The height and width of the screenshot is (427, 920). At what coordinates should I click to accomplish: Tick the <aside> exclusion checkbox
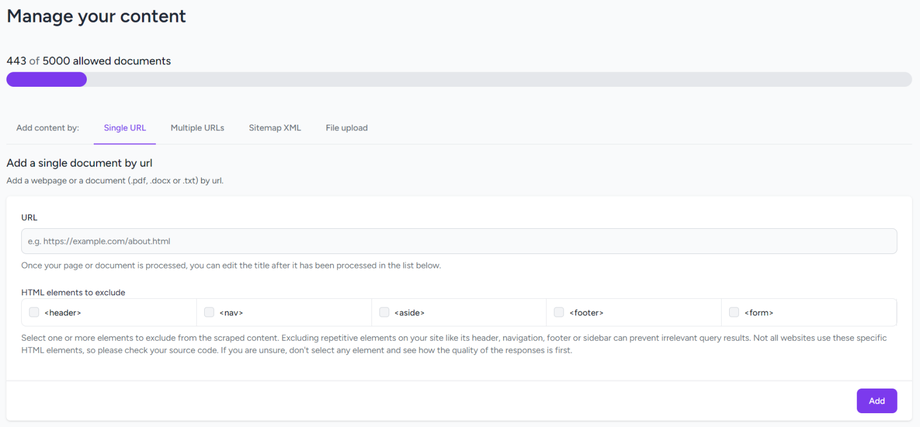(384, 312)
